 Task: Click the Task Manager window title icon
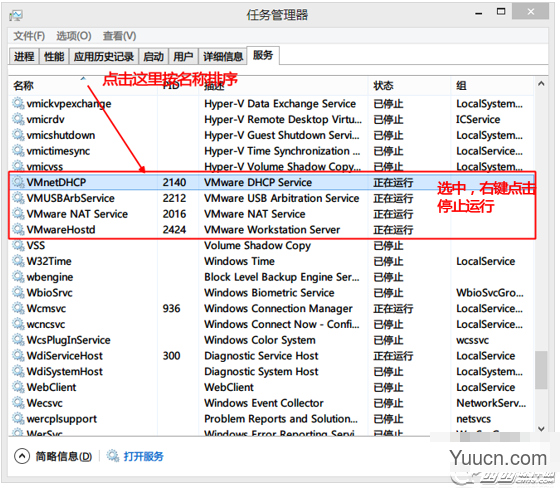pos(16,15)
